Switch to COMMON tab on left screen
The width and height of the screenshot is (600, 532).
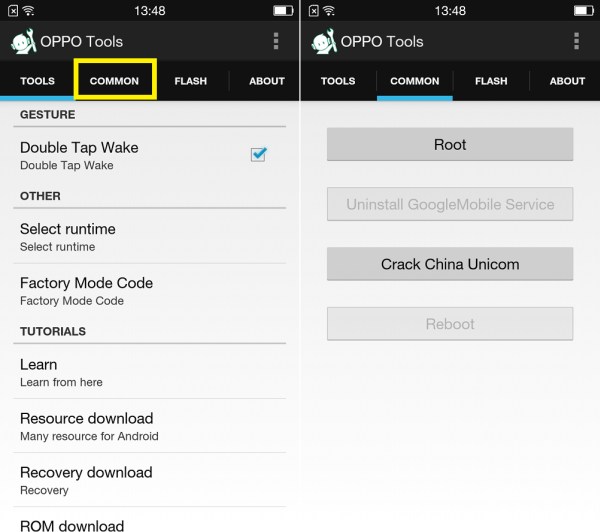114,81
